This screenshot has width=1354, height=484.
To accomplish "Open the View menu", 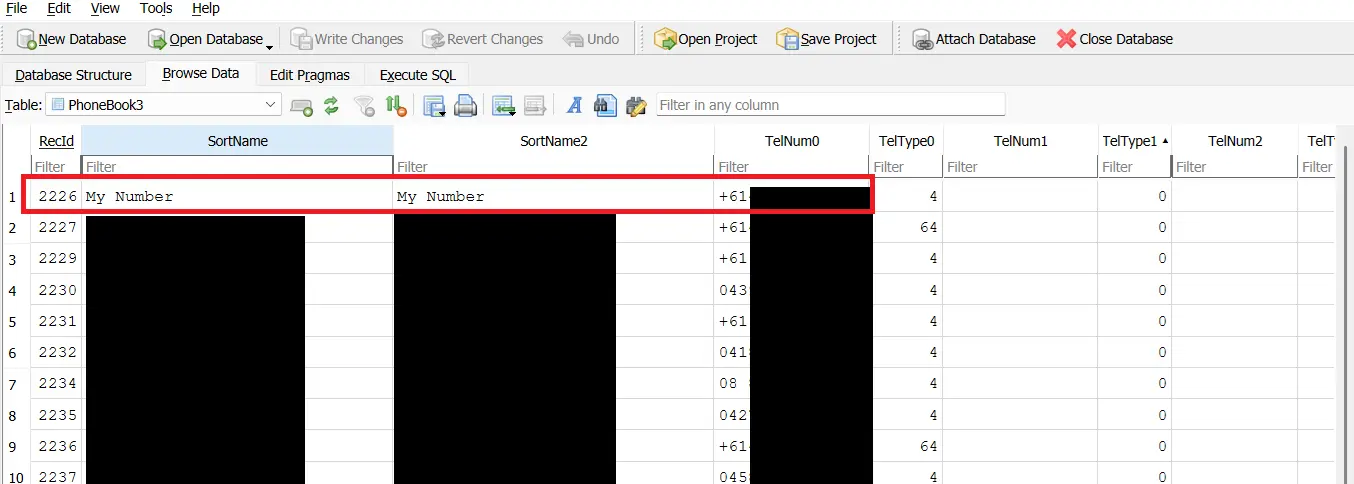I will click(x=105, y=8).
